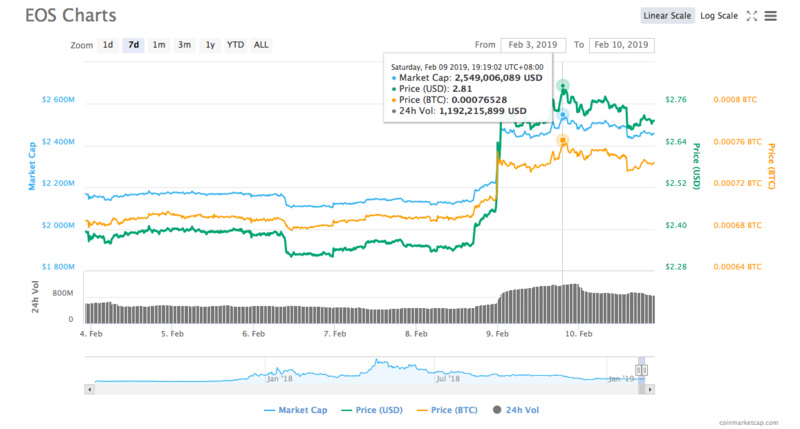Toggle 24h Vol series label in legend
The width and height of the screenshot is (800, 429).
(x=522, y=410)
